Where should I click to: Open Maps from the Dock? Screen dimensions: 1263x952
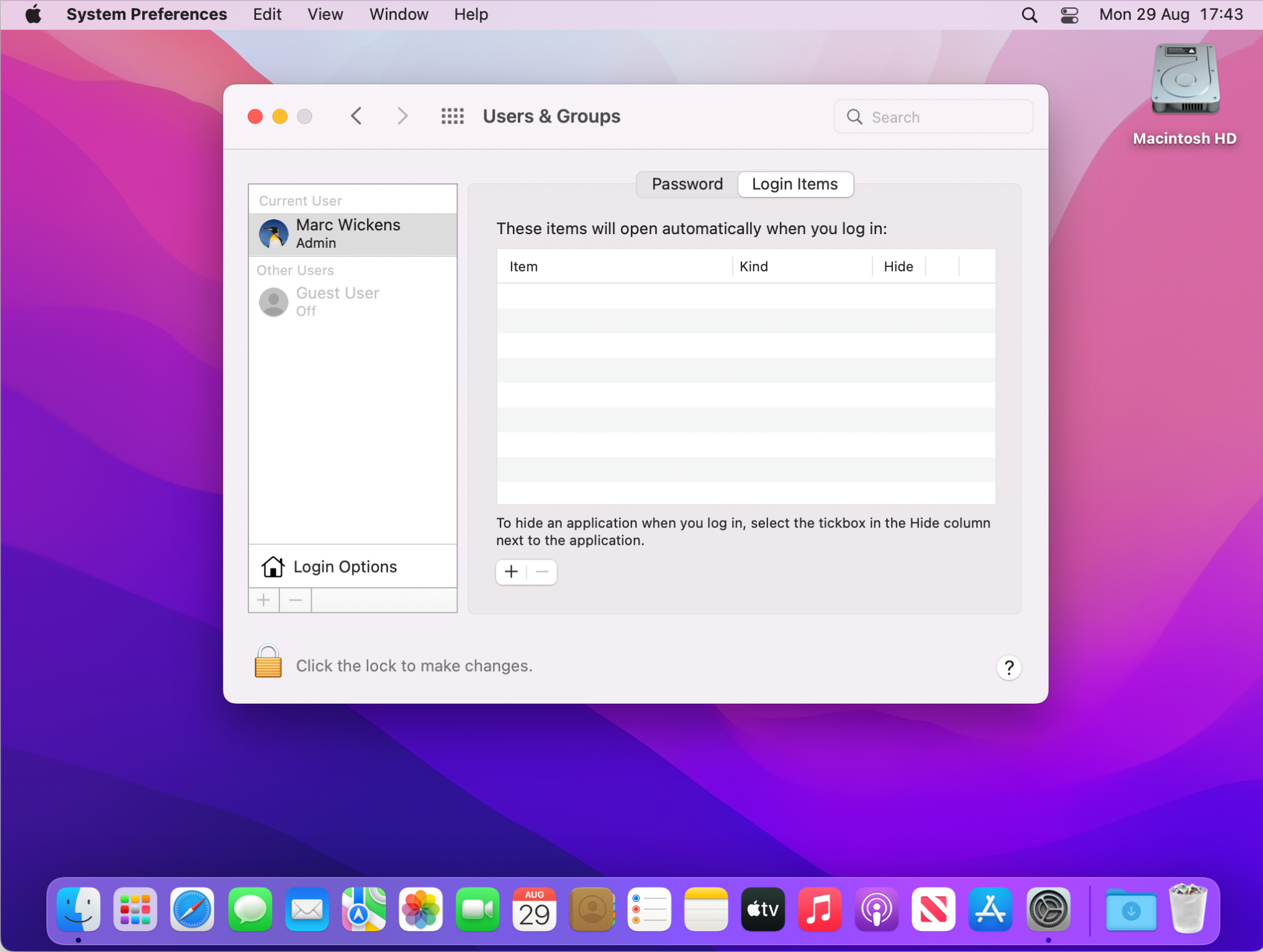[x=364, y=910]
